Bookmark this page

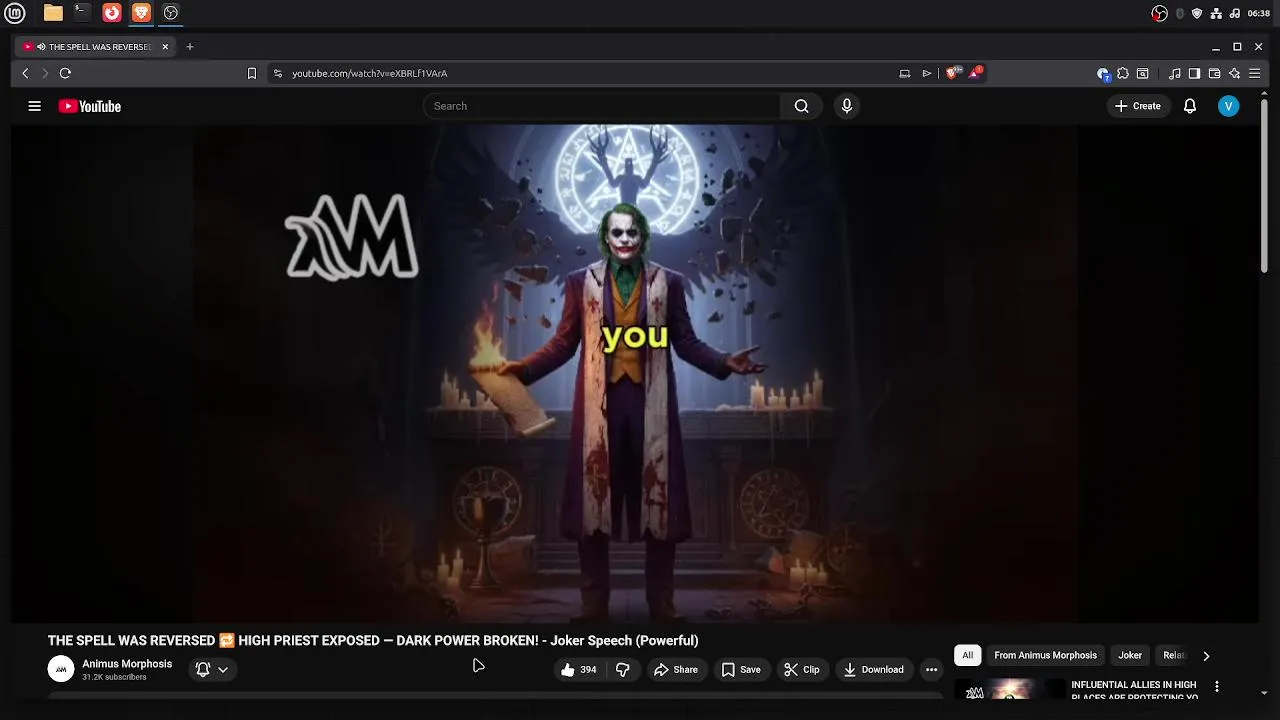coord(252,73)
